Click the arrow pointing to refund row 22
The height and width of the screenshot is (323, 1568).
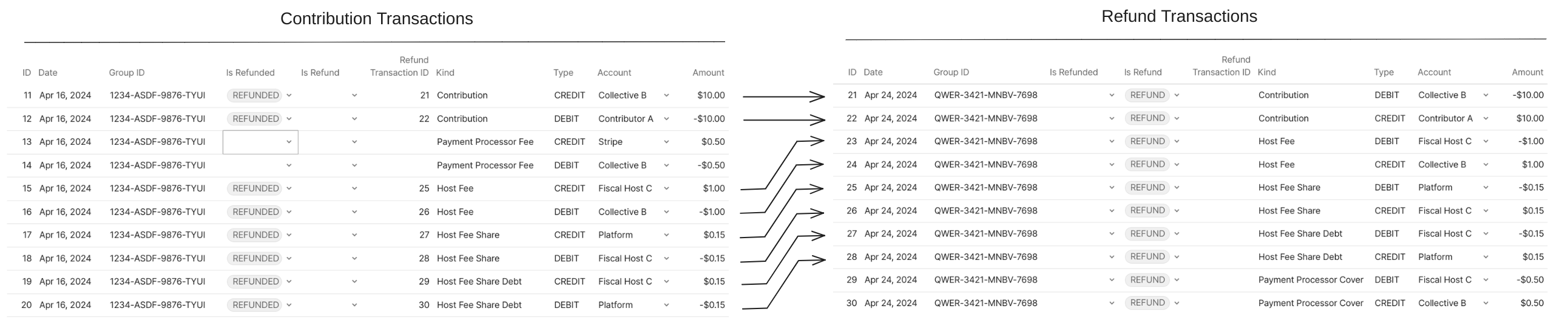coord(784,120)
